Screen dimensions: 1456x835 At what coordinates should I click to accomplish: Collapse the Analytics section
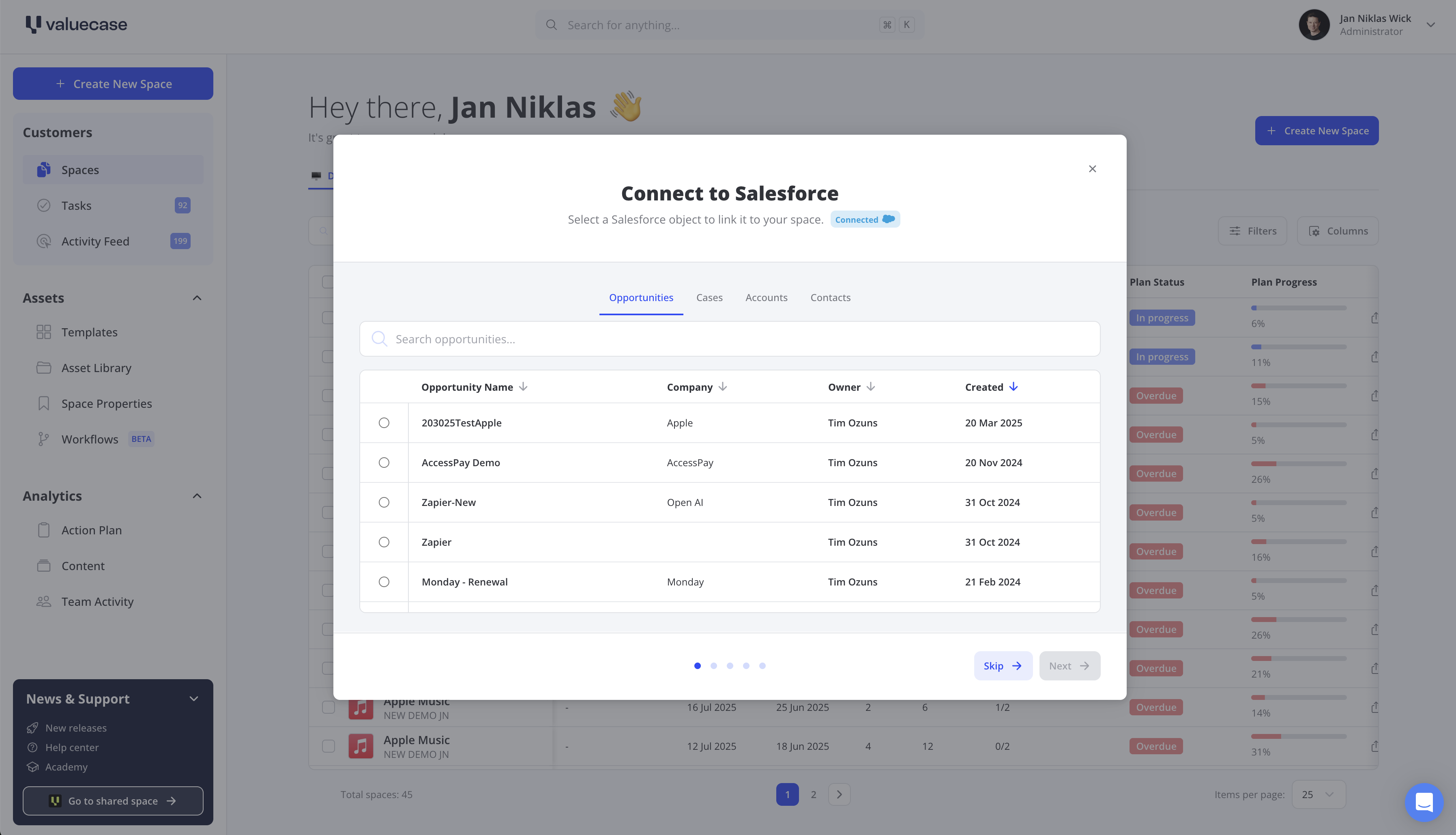pos(197,496)
